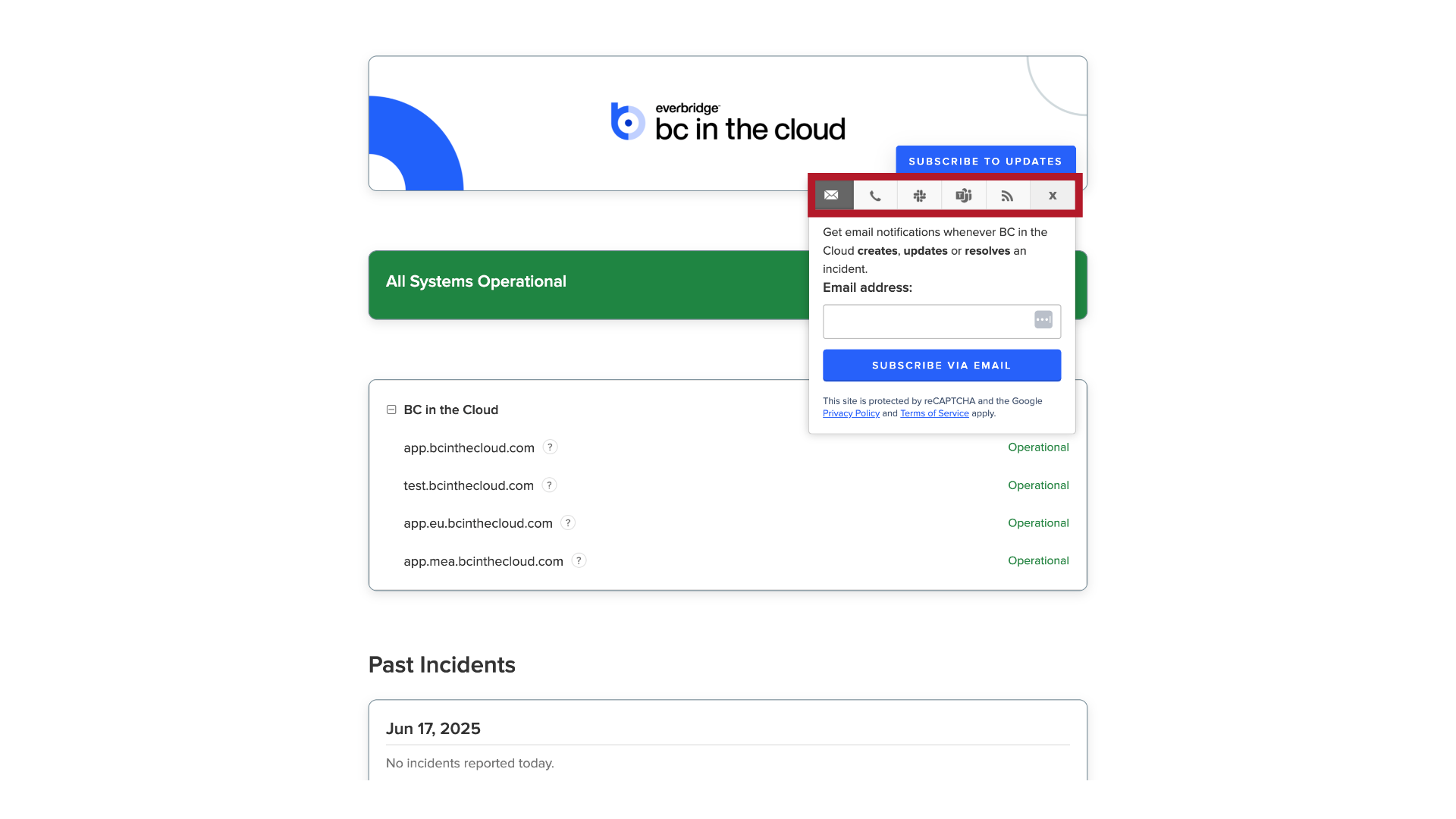
Task: Click the Everbridge bc in the cloud logo
Action: pyautogui.click(x=728, y=122)
